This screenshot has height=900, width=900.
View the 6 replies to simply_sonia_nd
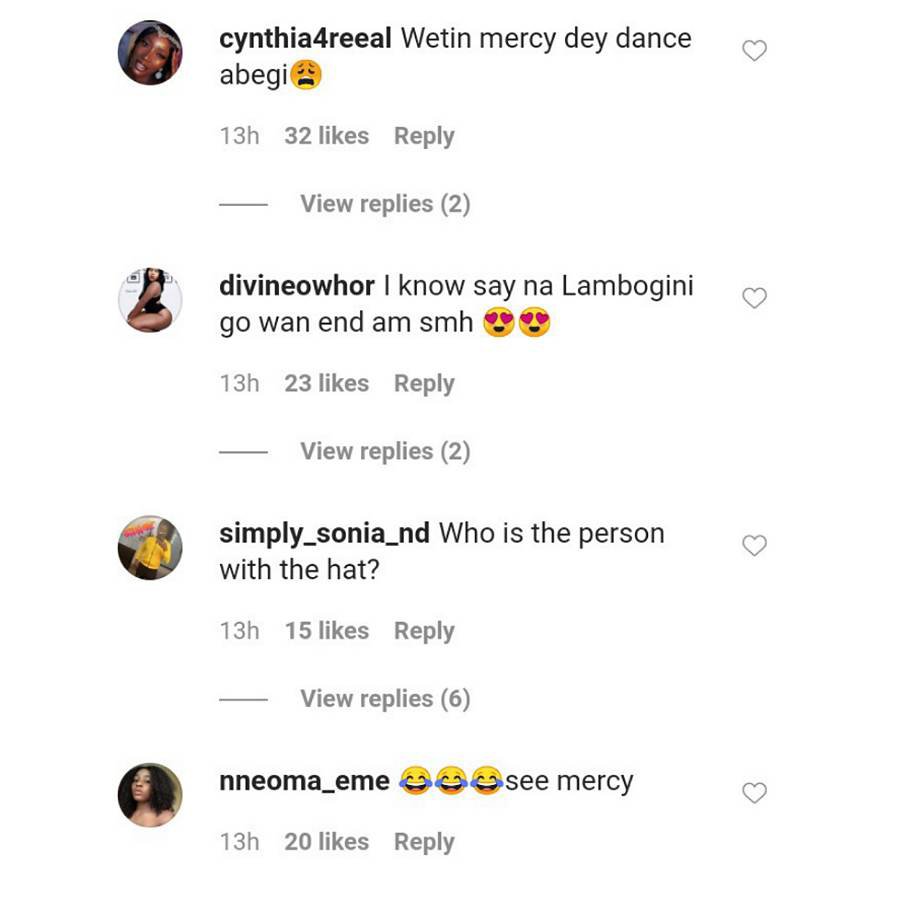pyautogui.click(x=384, y=699)
